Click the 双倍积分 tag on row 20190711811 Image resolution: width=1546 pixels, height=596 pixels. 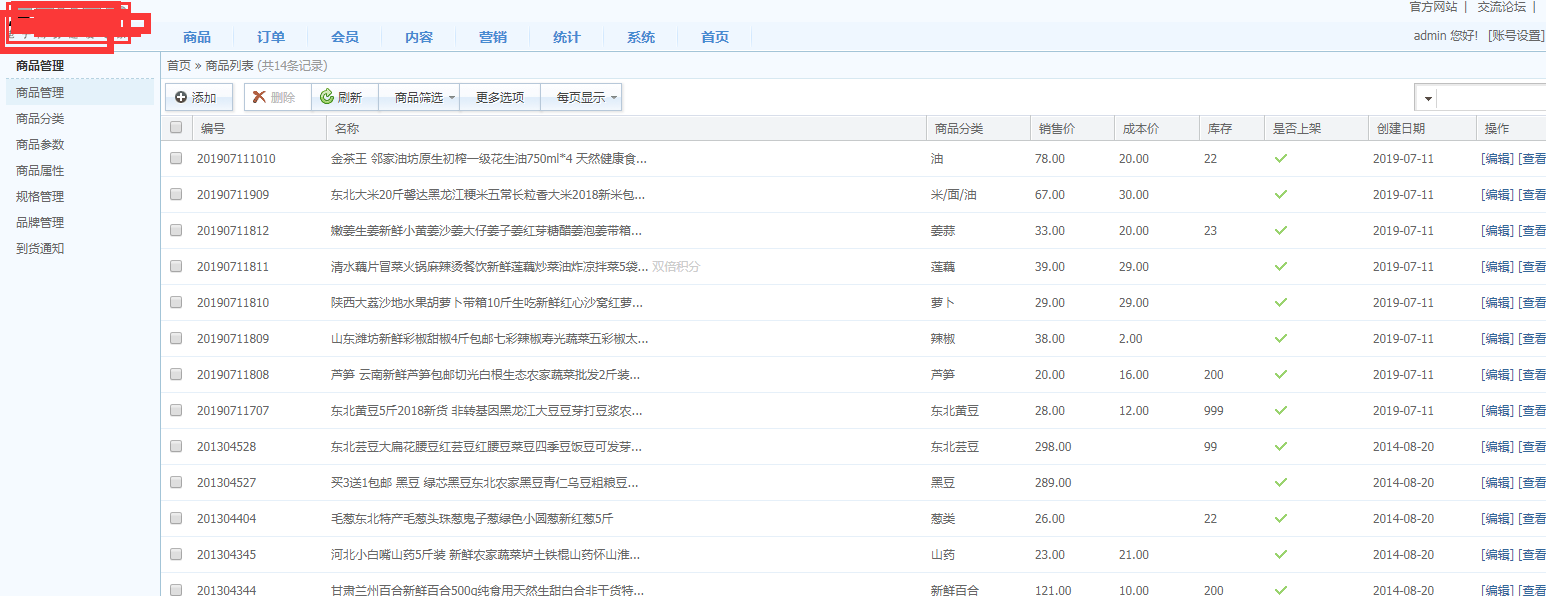pyautogui.click(x=676, y=266)
